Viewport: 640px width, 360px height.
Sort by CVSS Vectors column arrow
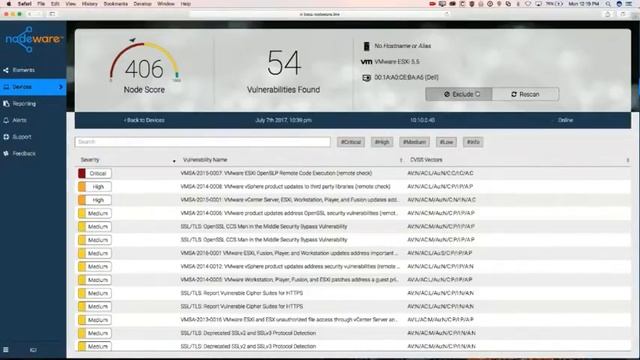pyautogui.click(x=628, y=160)
